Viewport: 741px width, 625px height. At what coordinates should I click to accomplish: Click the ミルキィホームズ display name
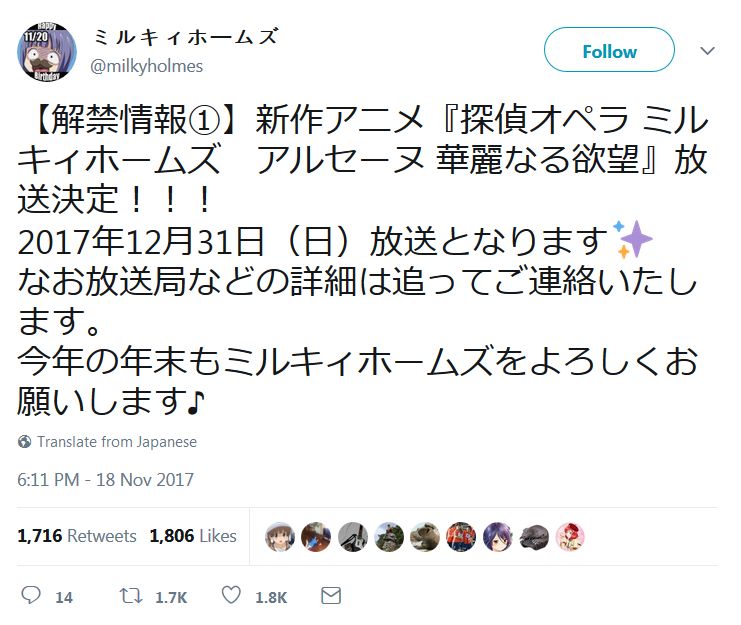(x=186, y=37)
